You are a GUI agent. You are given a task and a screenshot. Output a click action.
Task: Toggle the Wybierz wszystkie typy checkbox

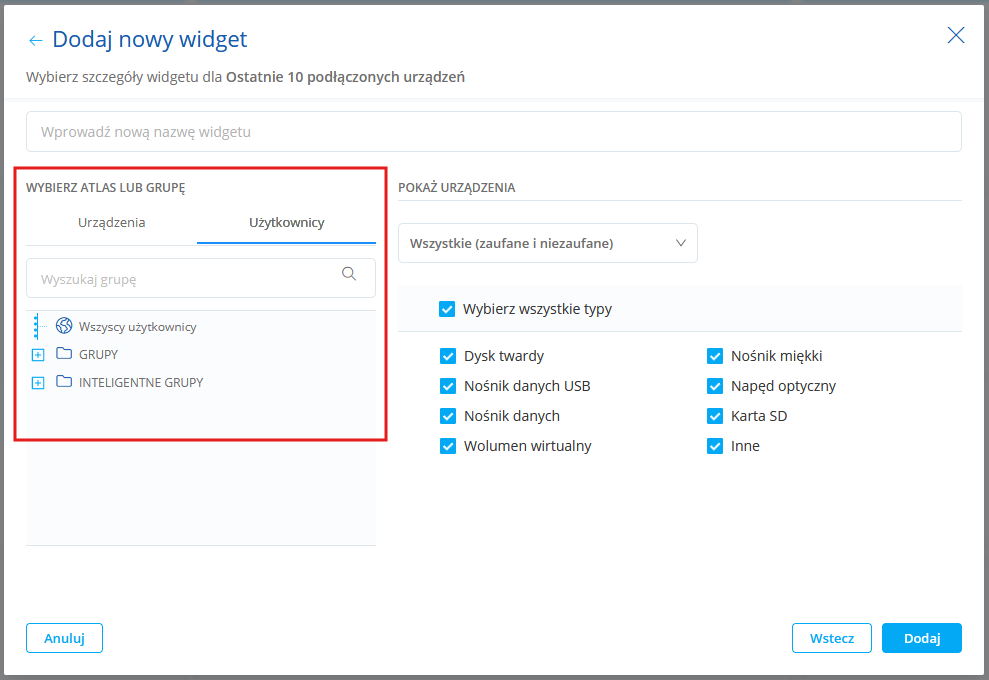coord(447,309)
